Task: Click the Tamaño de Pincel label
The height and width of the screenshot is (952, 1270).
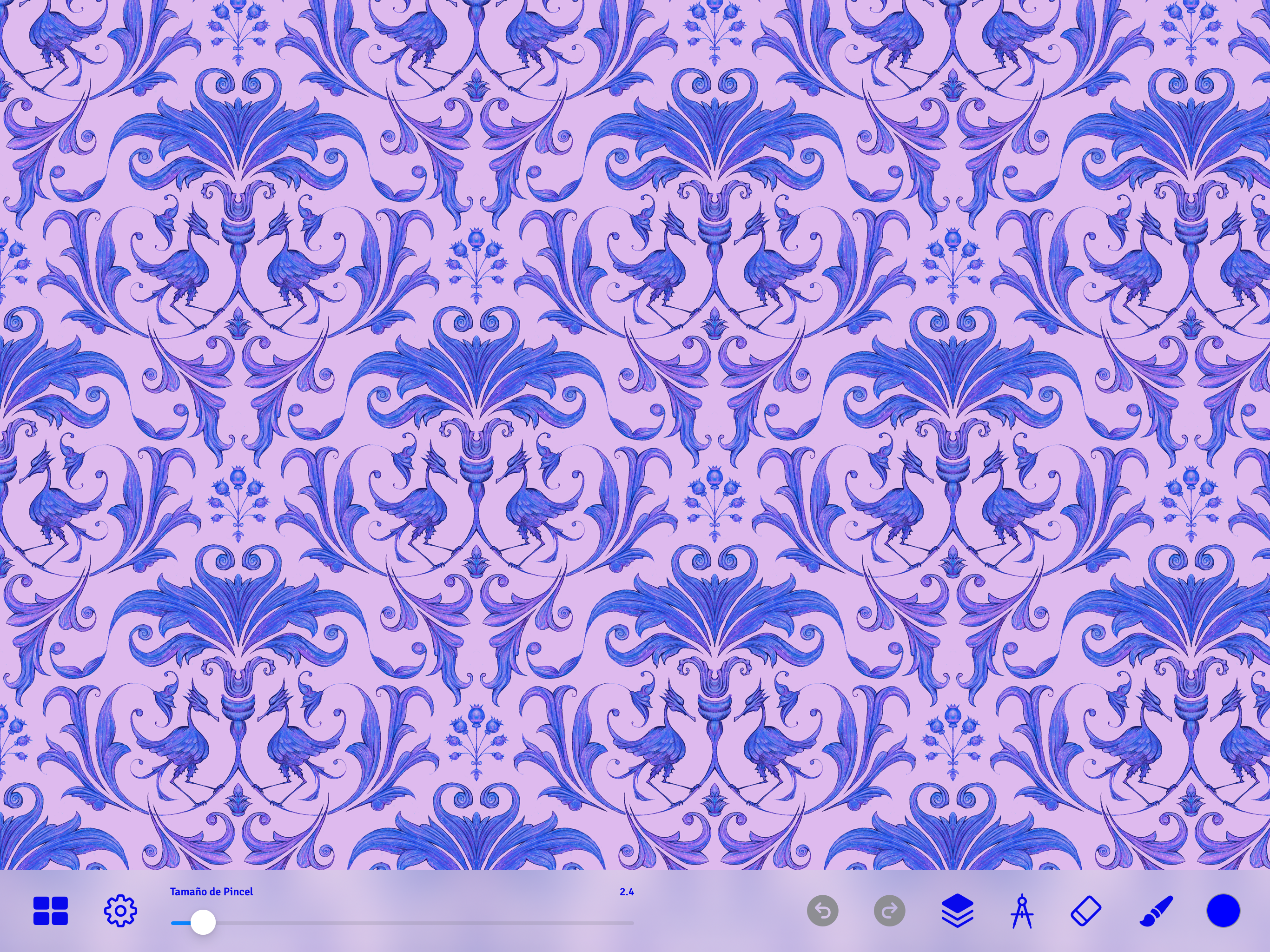Action: (212, 892)
